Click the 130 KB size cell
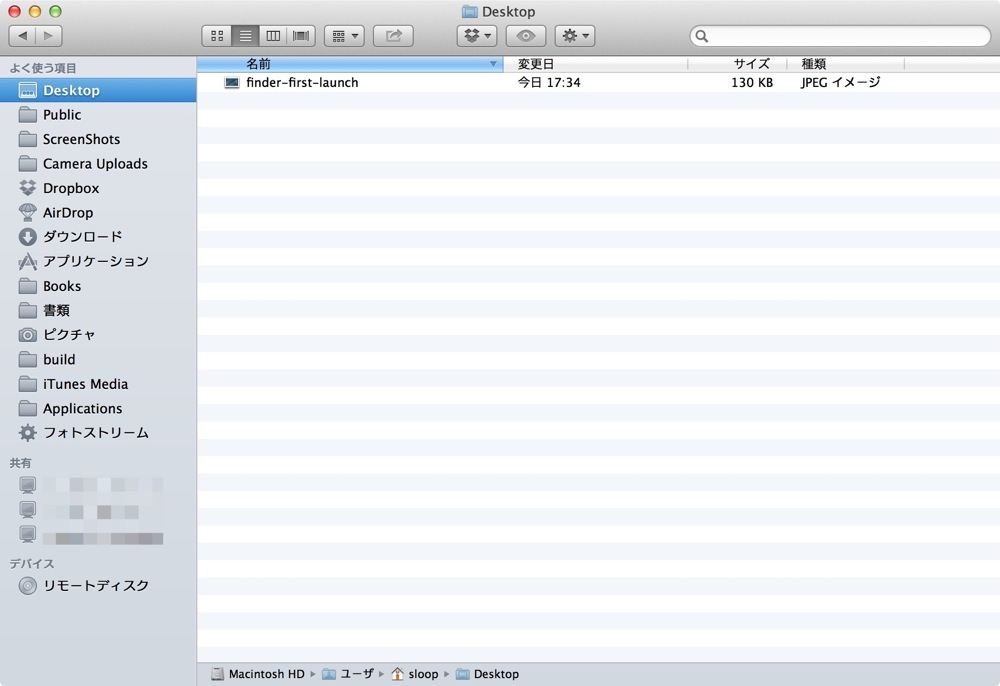 click(x=752, y=82)
